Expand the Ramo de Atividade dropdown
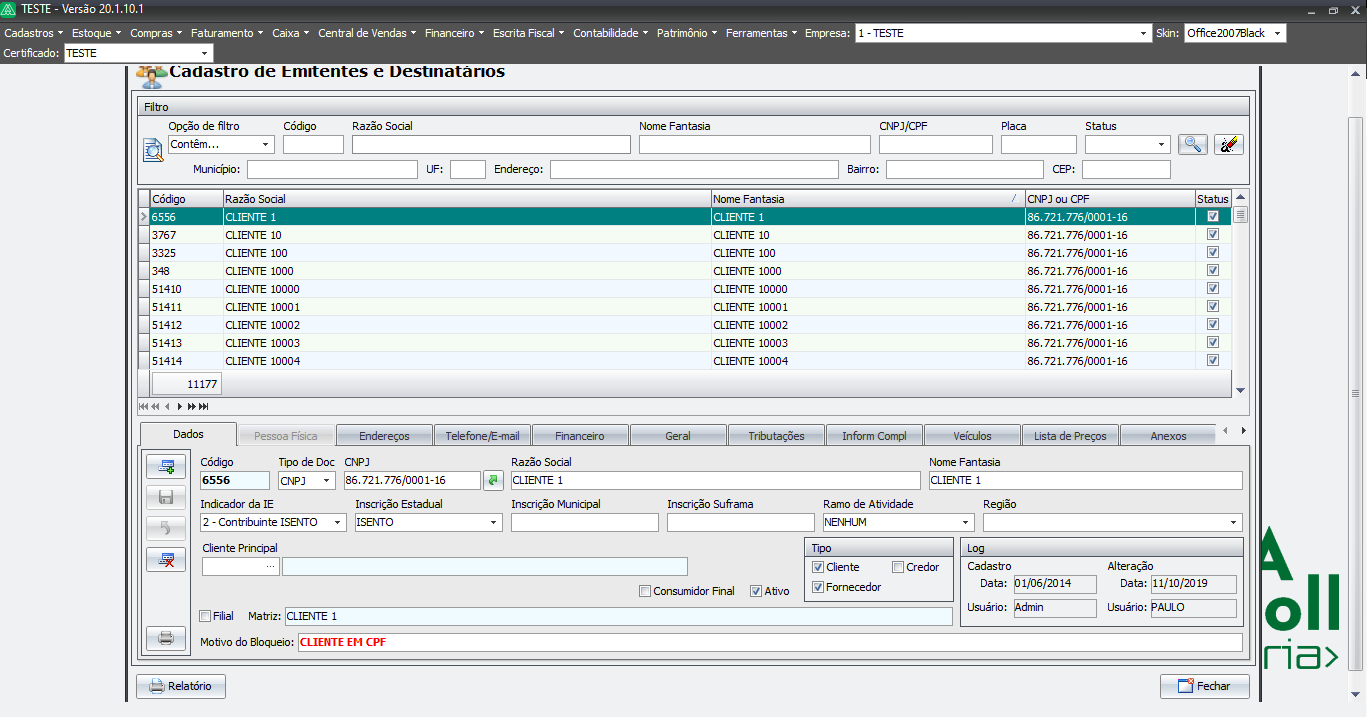1367x717 pixels. [965, 522]
